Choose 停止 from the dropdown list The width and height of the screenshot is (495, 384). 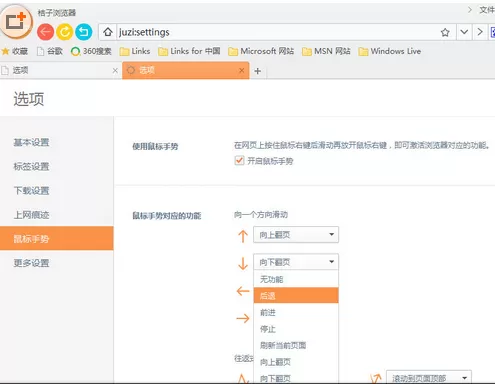click(296, 329)
